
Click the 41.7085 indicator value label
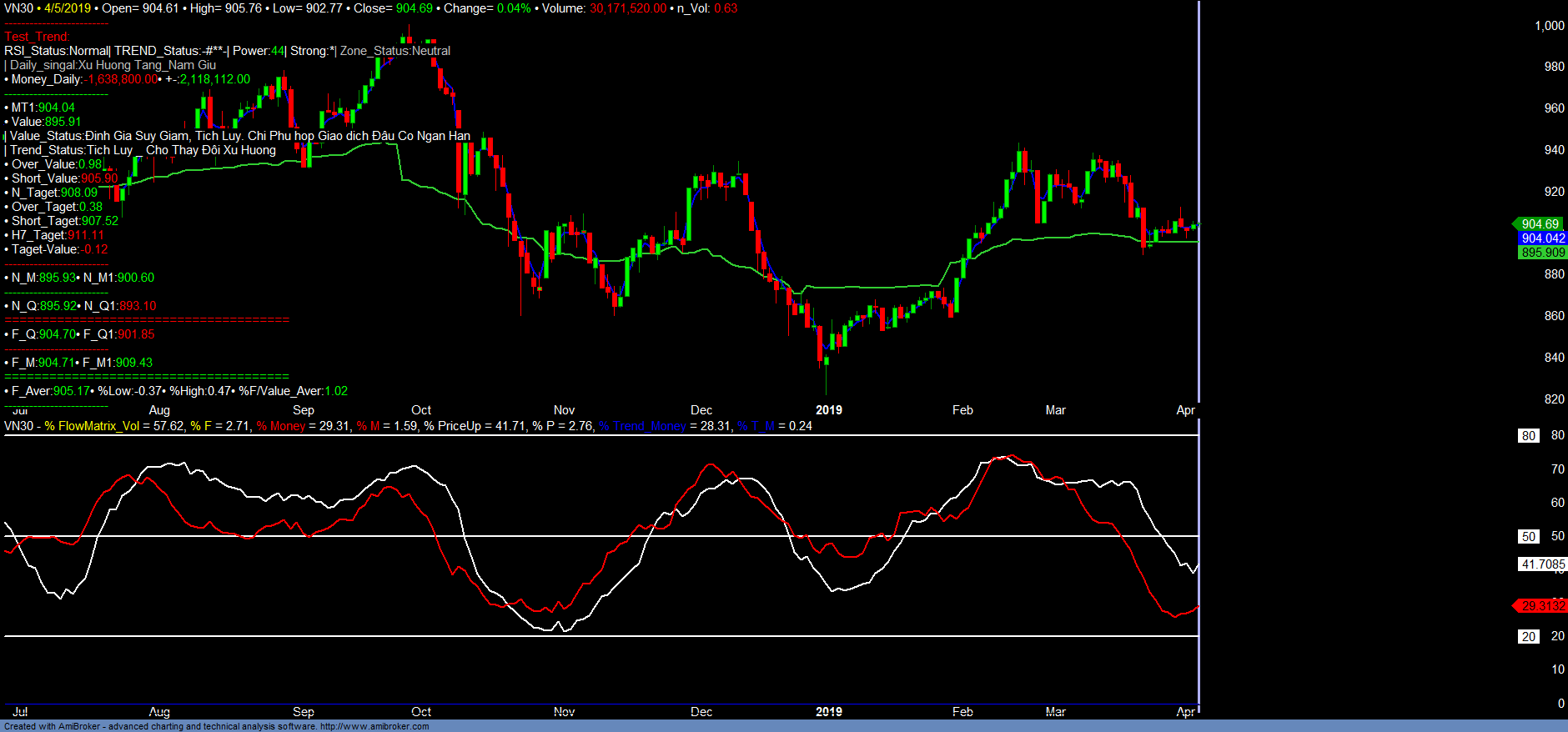(x=1542, y=564)
